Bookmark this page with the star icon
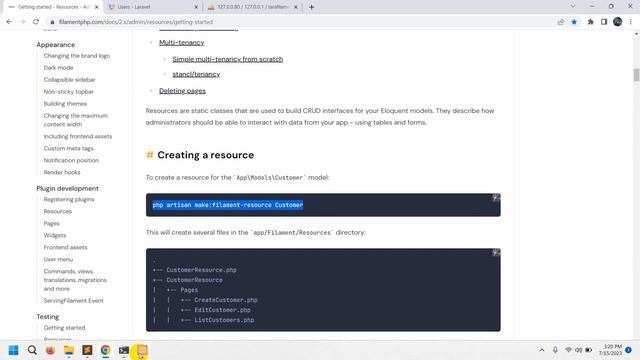640x360 pixels. tap(574, 22)
